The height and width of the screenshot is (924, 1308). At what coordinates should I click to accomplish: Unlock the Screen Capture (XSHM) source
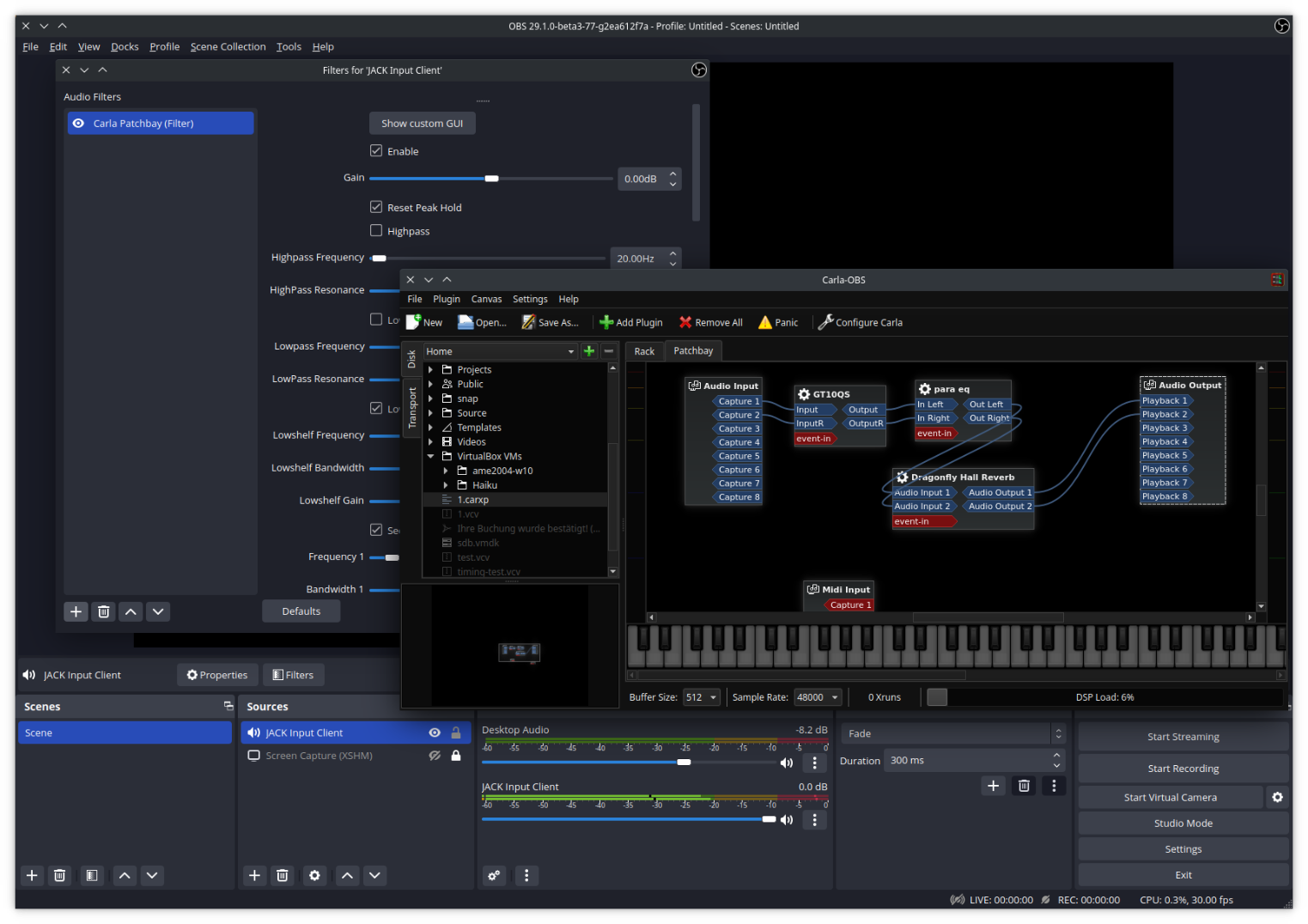tap(456, 756)
